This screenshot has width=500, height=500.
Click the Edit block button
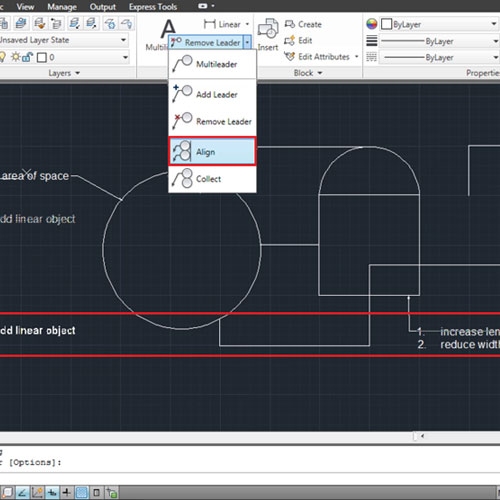coord(298,41)
